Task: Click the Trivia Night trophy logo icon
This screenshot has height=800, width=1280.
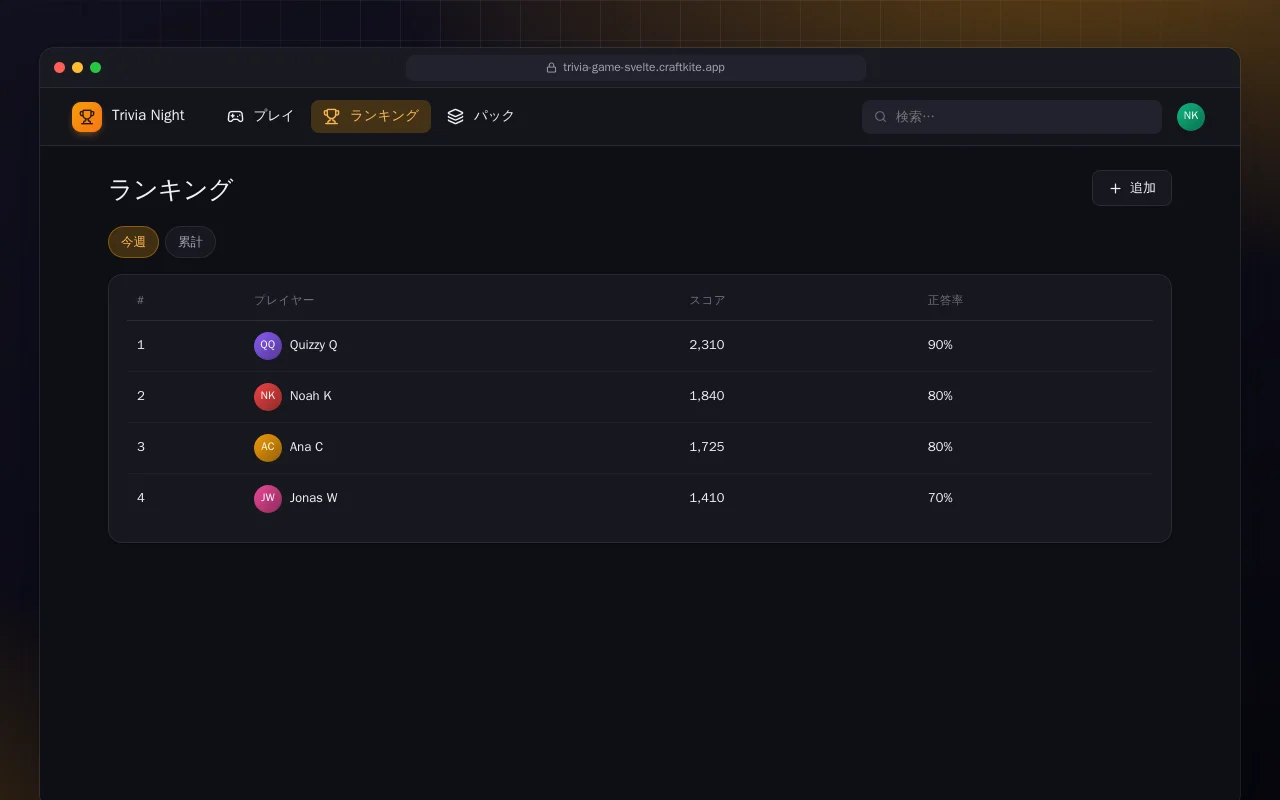Action: 87,117
